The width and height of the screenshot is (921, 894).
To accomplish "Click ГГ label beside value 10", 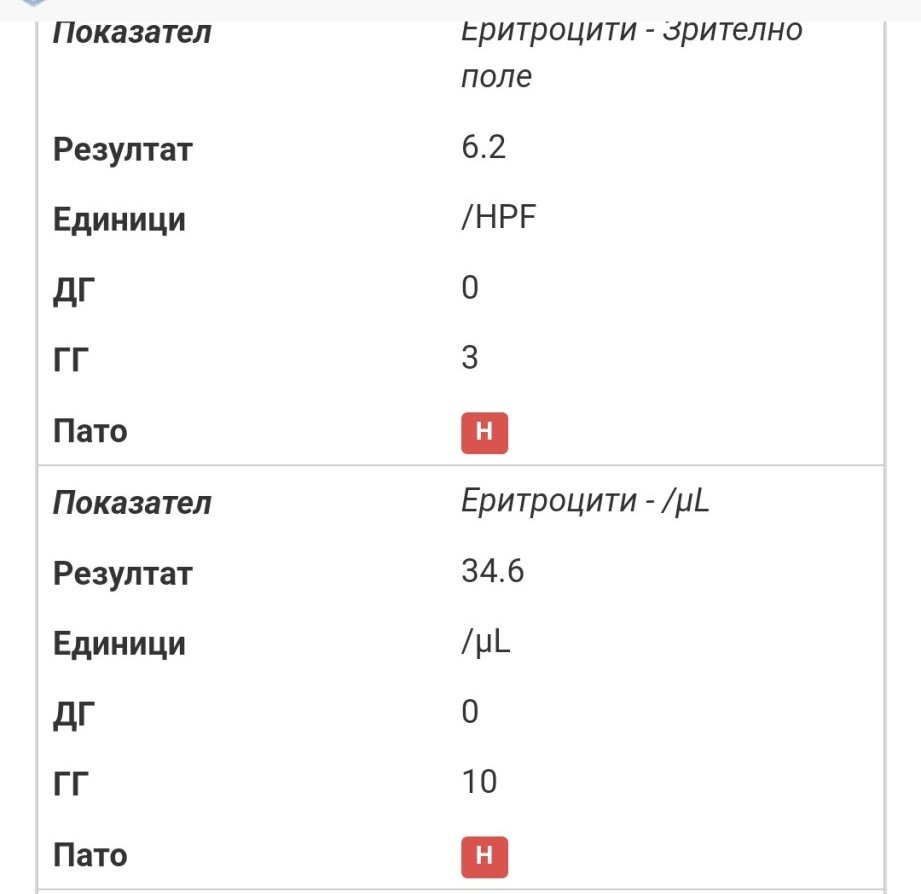I will (x=70, y=782).
